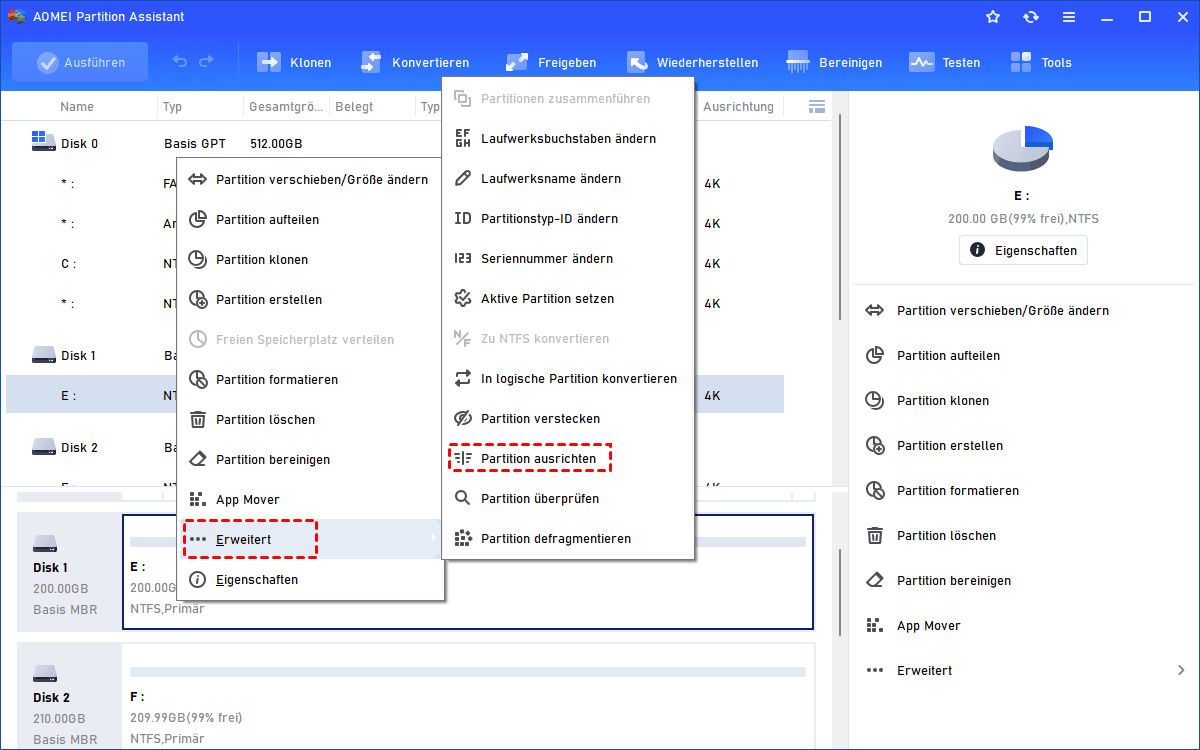Choose Partition klonen in context menu
Image resolution: width=1200 pixels, height=750 pixels.
[x=310, y=260]
